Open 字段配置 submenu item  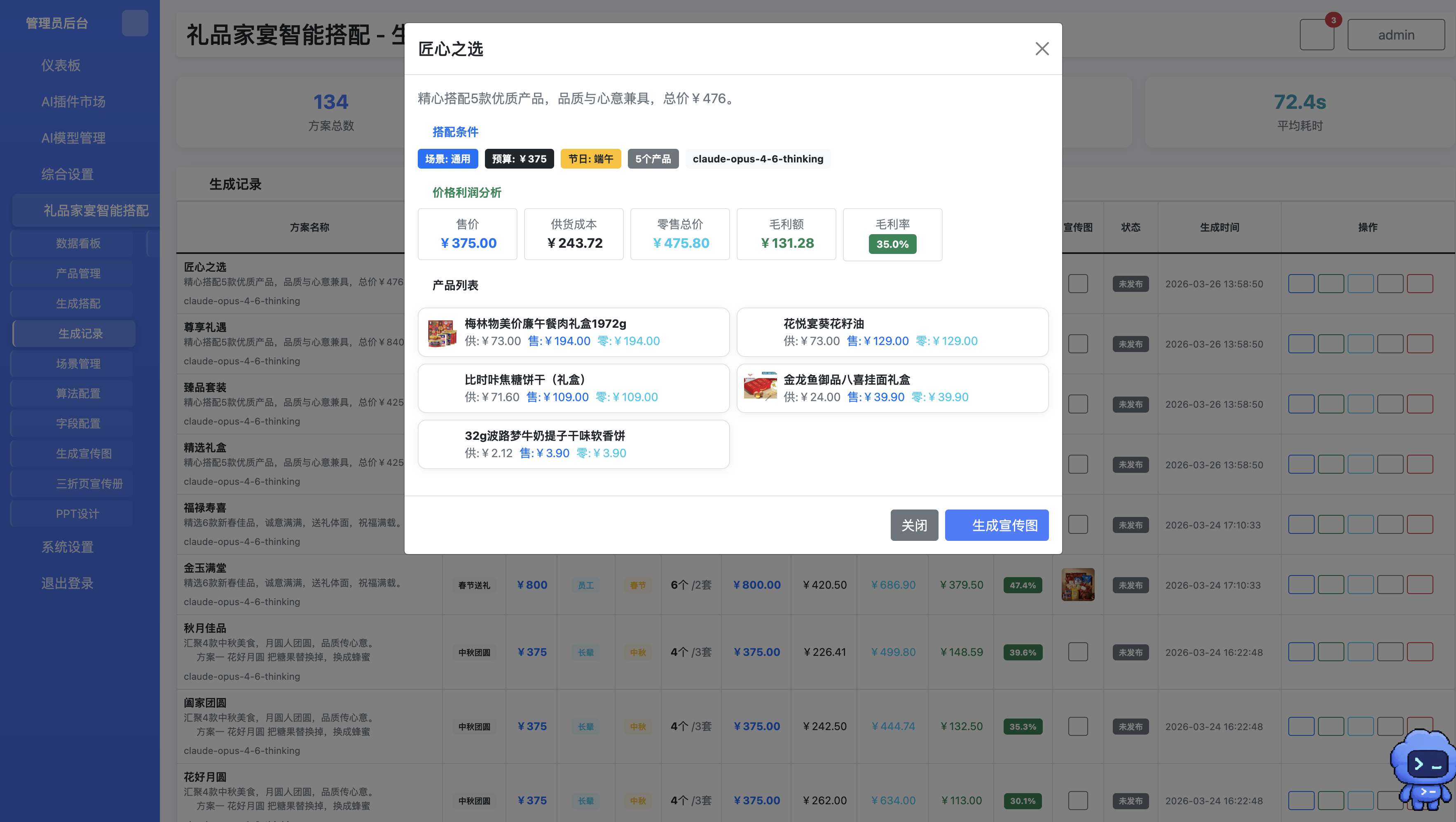pos(73,423)
